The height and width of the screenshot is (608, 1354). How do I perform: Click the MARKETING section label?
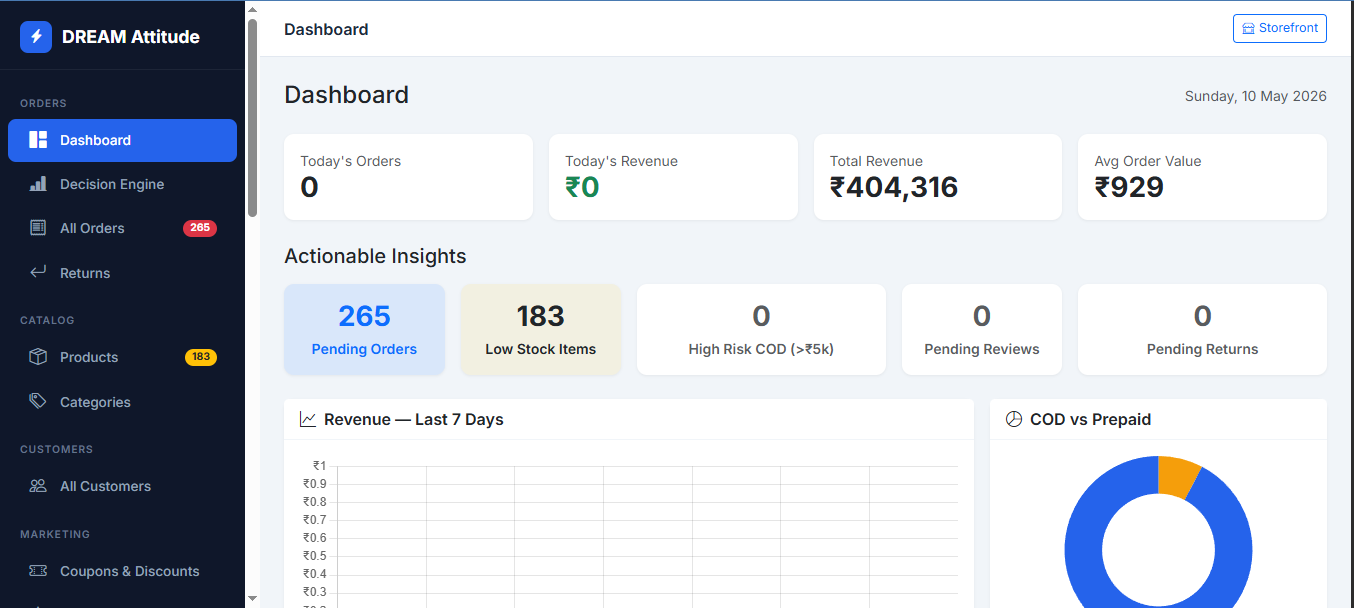pos(55,534)
